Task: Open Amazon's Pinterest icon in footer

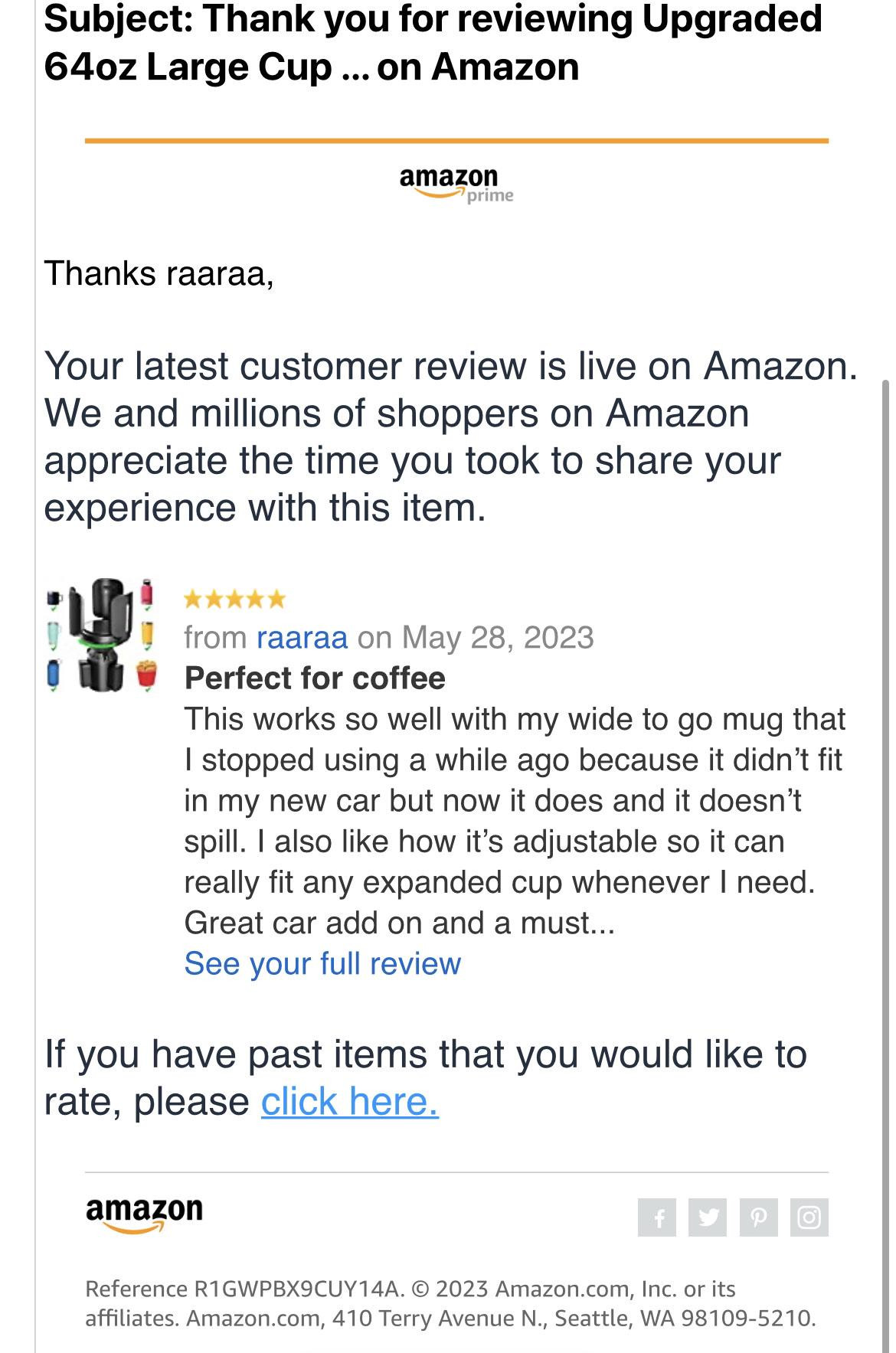Action: (759, 1217)
